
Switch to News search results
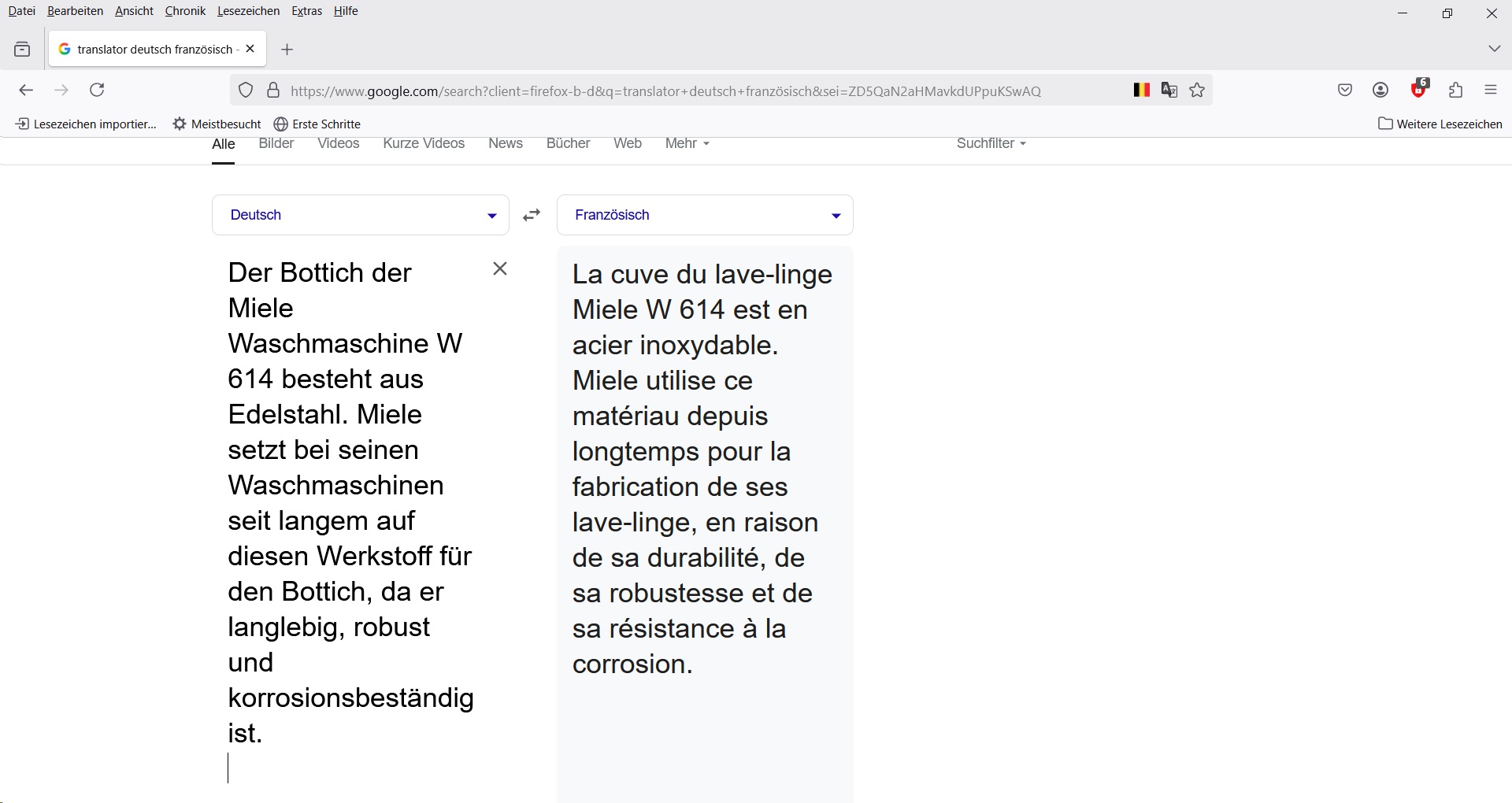[x=506, y=143]
